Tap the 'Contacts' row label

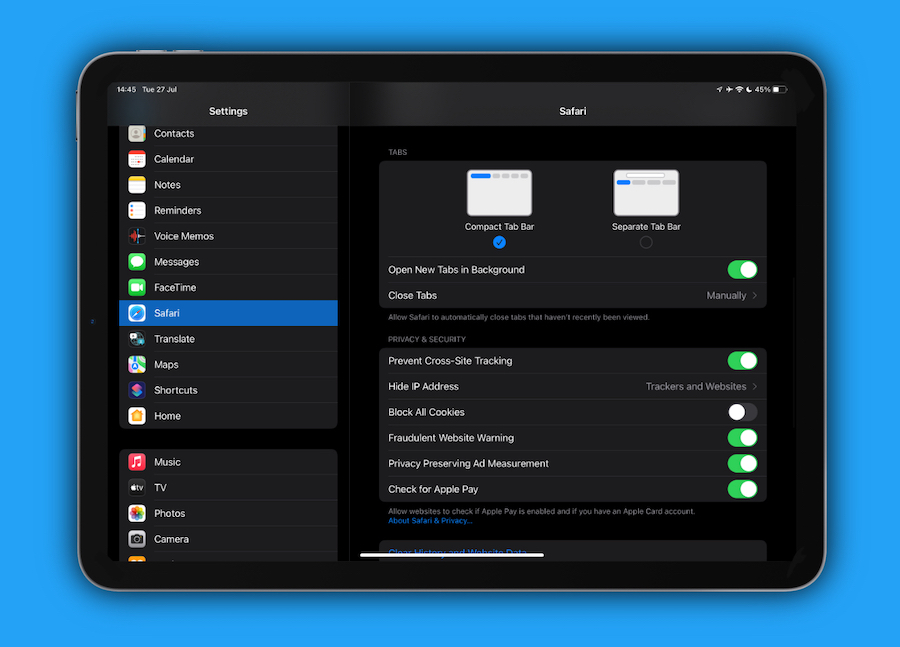(x=174, y=133)
